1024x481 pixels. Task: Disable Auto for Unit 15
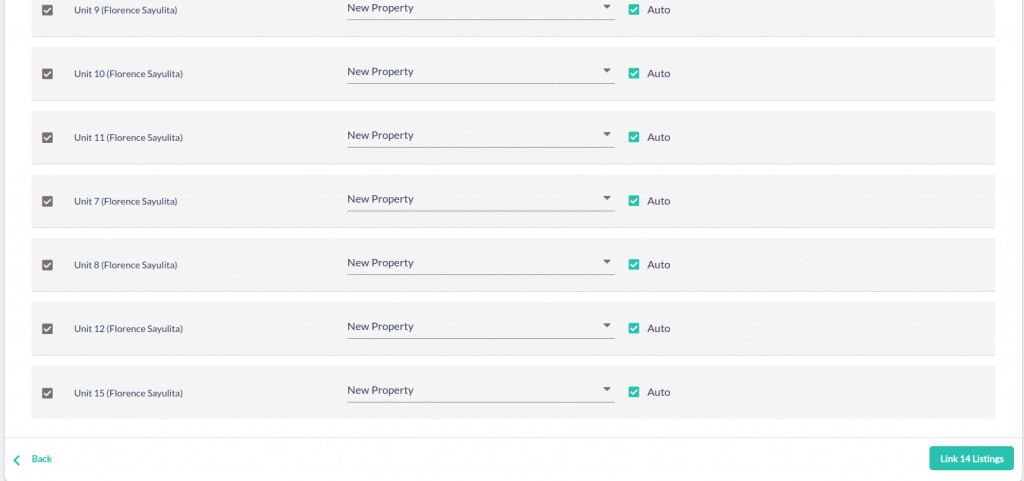[633, 392]
